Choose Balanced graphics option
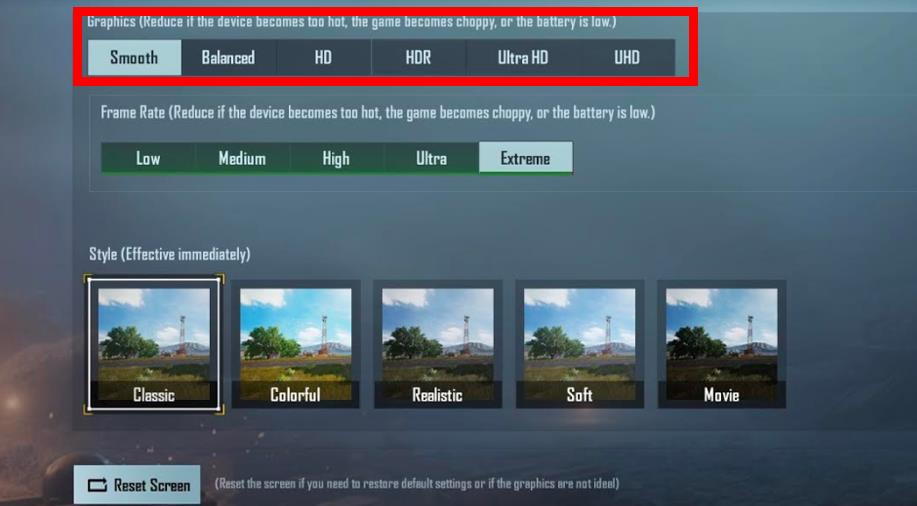917x506 pixels. (x=228, y=57)
